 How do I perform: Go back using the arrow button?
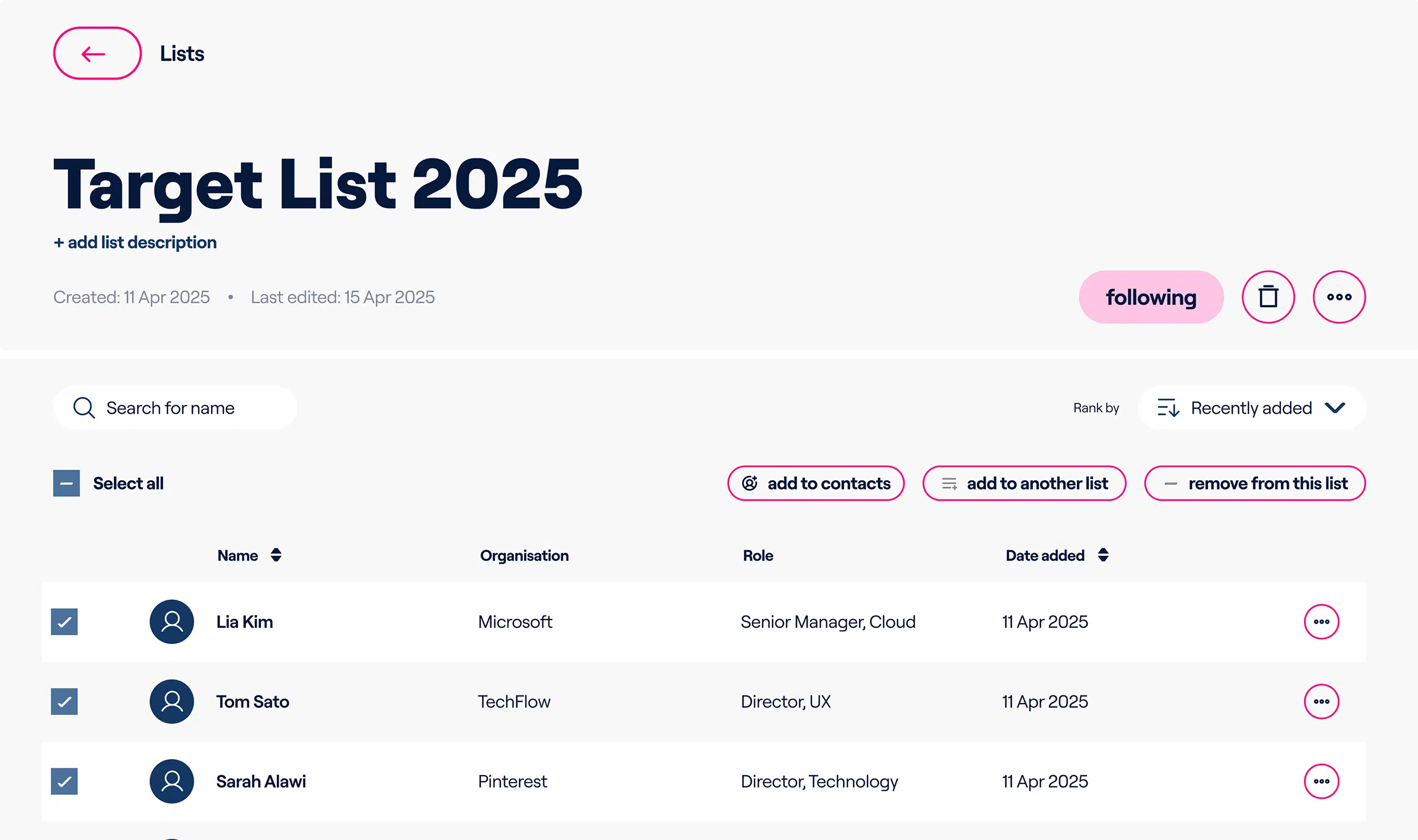tap(98, 53)
